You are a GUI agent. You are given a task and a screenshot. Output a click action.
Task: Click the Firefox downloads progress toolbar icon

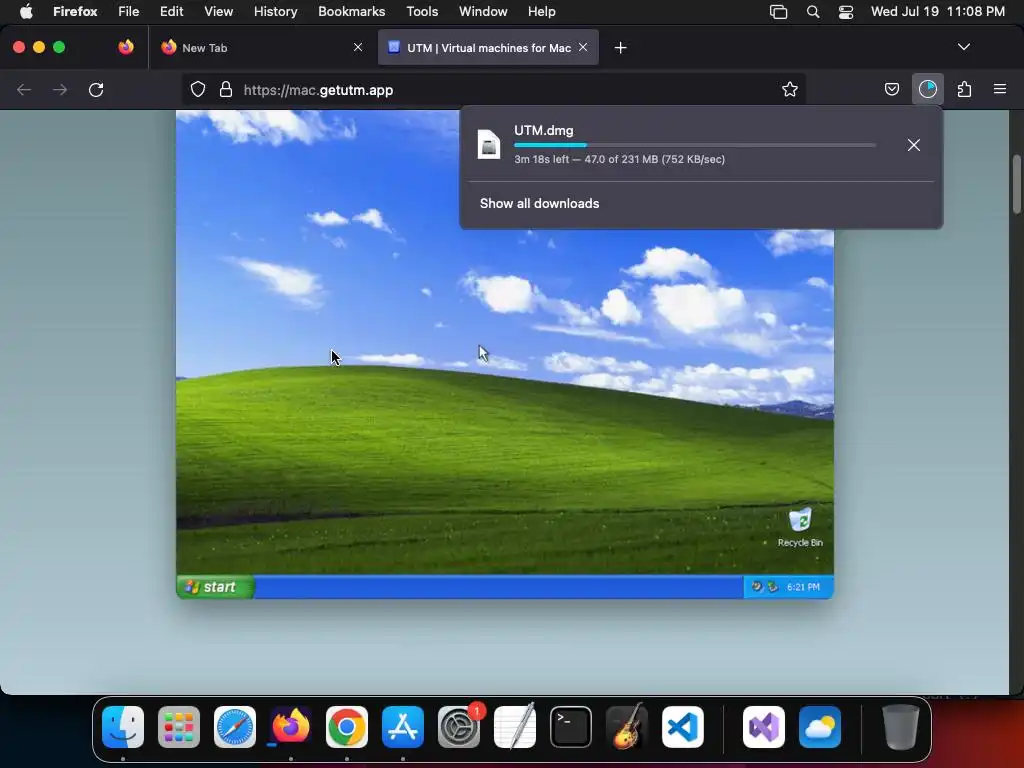(927, 89)
